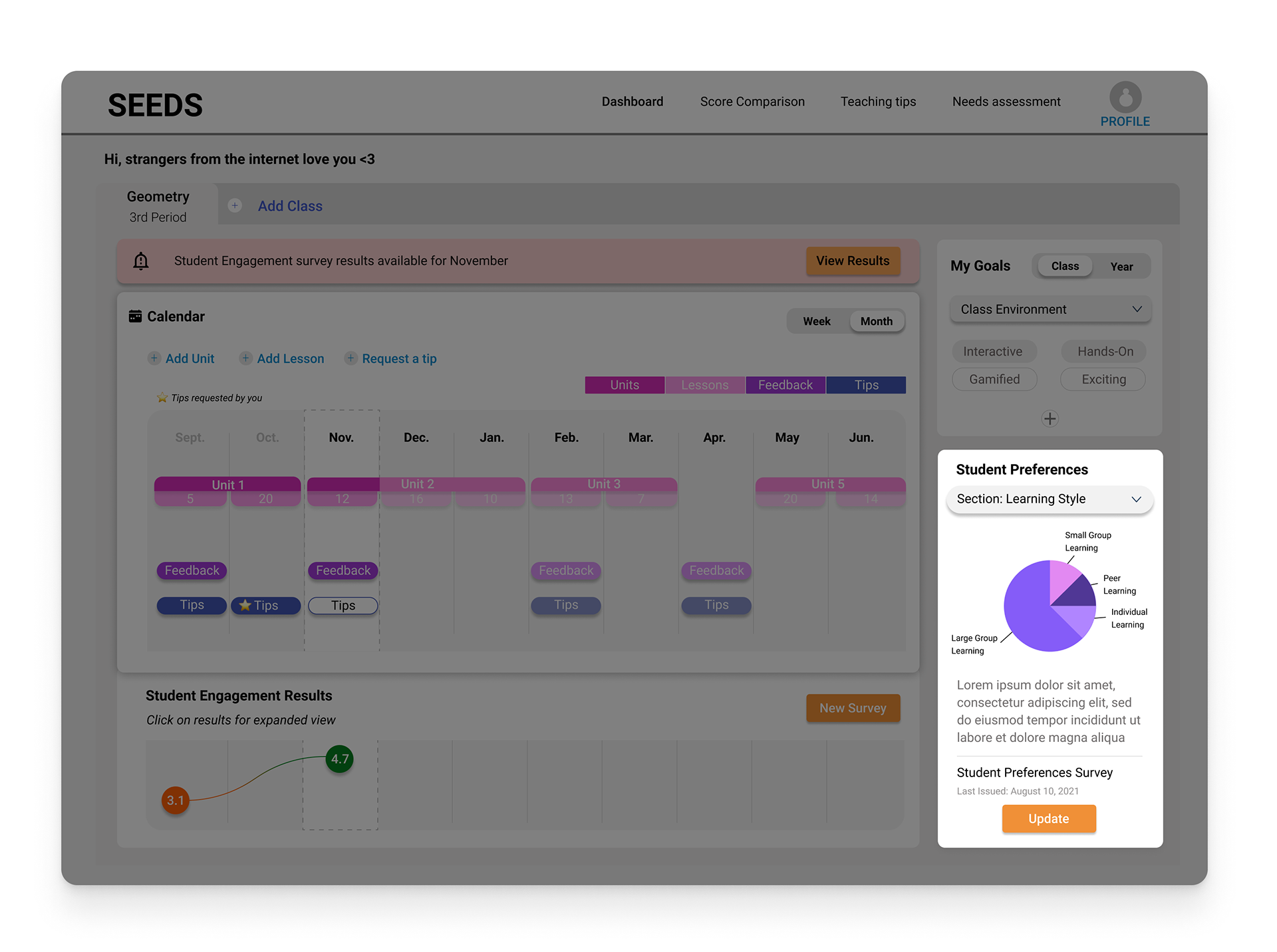Click View Results button

(x=853, y=261)
